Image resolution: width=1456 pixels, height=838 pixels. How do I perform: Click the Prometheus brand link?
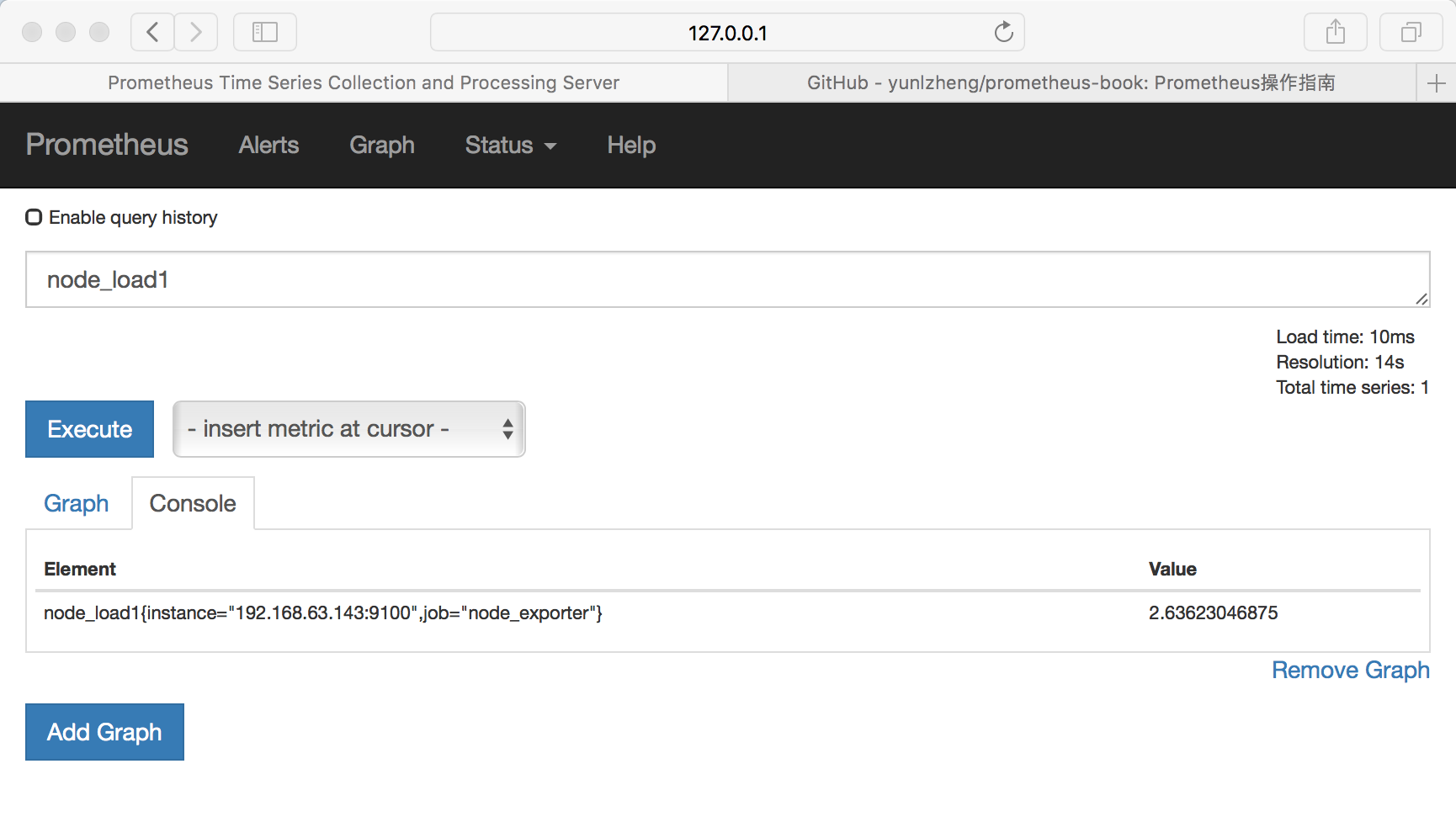pos(107,145)
